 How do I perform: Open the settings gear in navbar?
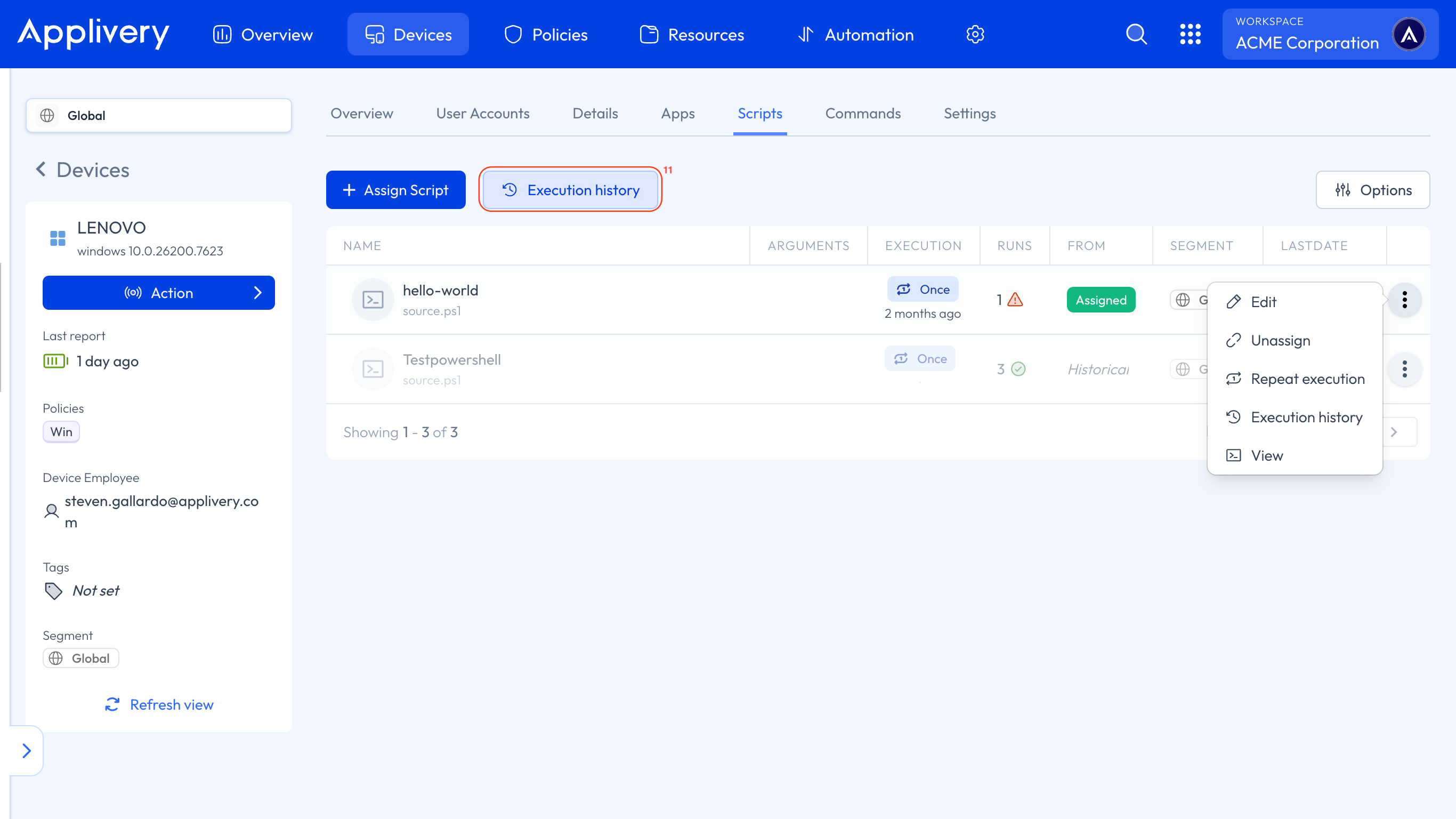click(975, 35)
